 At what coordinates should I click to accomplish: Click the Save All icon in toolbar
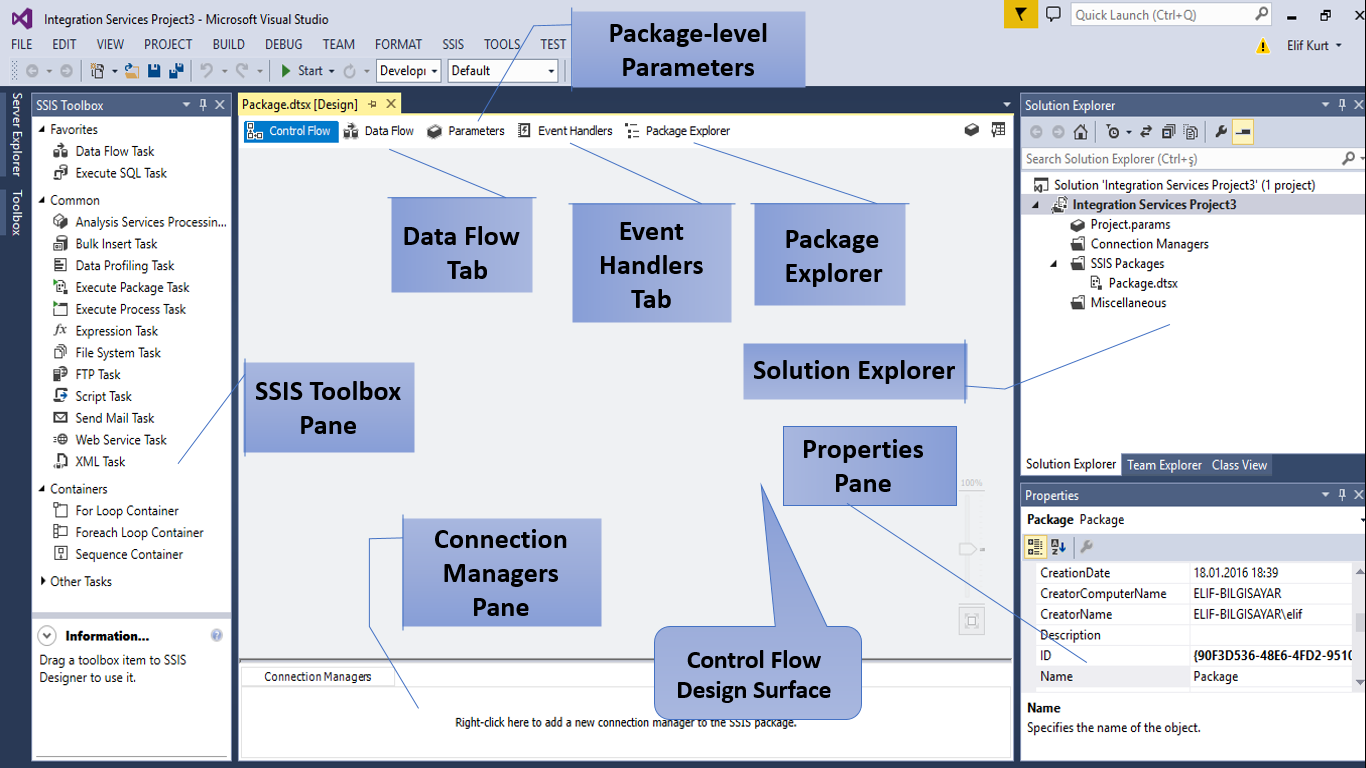tap(176, 71)
